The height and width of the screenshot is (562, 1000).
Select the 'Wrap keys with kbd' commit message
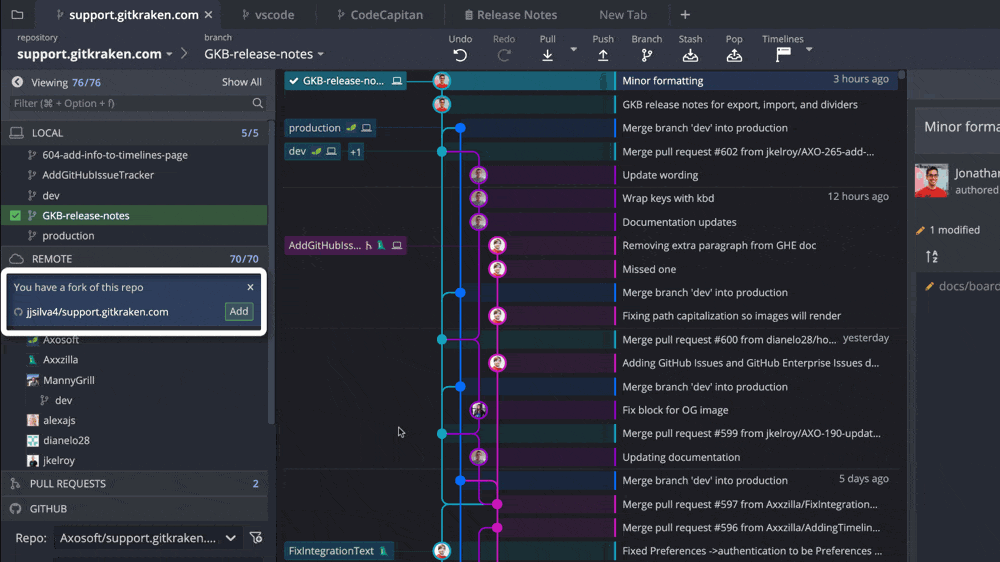tap(668, 198)
